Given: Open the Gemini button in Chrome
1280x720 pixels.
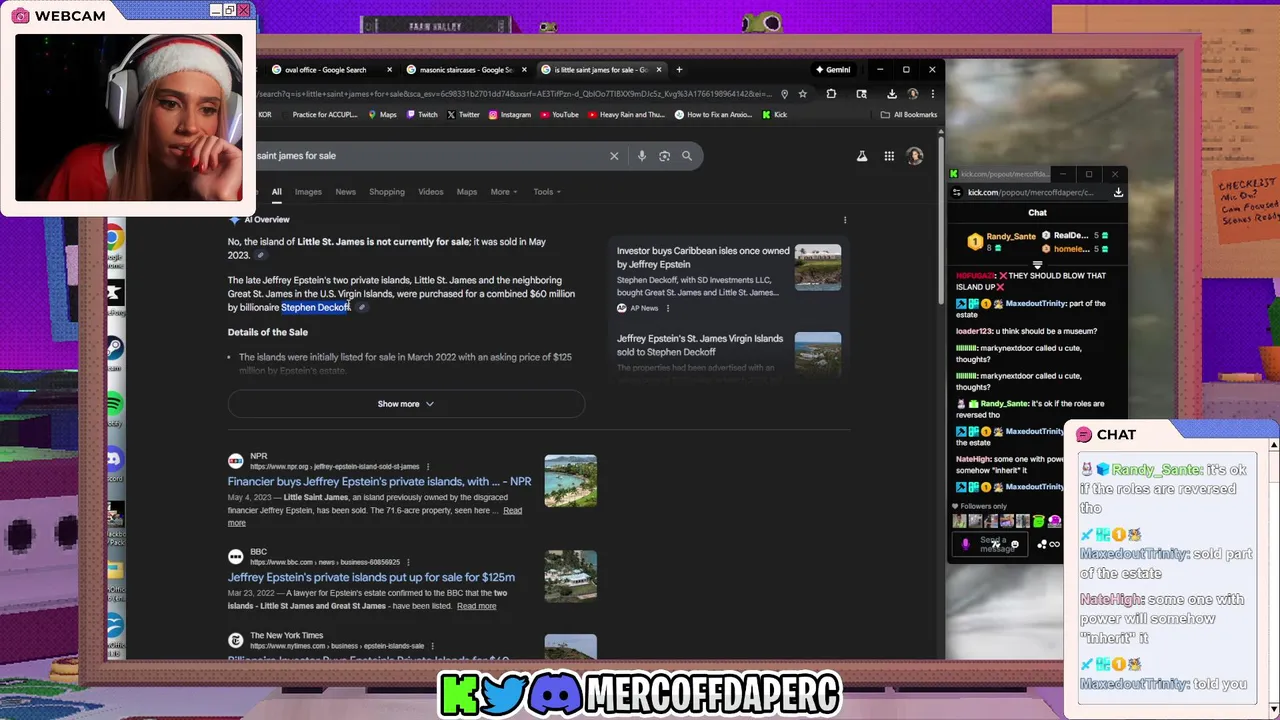Looking at the screenshot, I should click(x=833, y=70).
